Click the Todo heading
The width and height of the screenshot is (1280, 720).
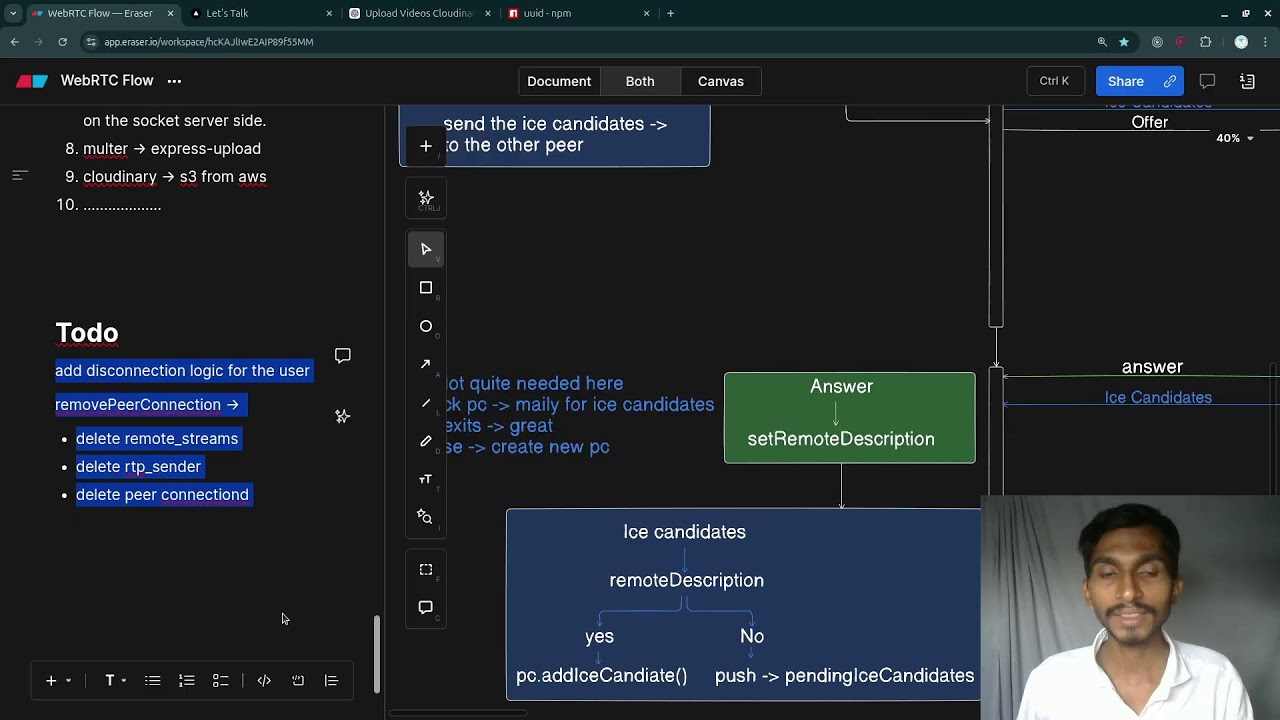click(x=87, y=333)
